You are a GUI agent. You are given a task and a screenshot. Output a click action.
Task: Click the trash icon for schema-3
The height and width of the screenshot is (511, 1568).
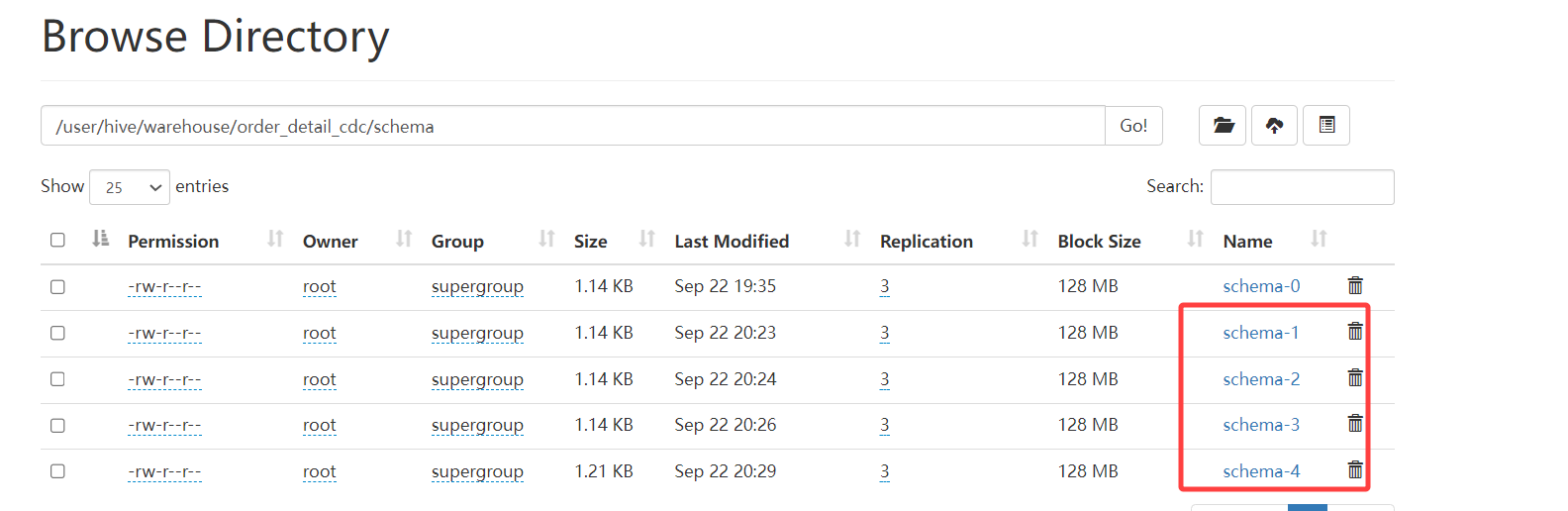pos(1355,424)
